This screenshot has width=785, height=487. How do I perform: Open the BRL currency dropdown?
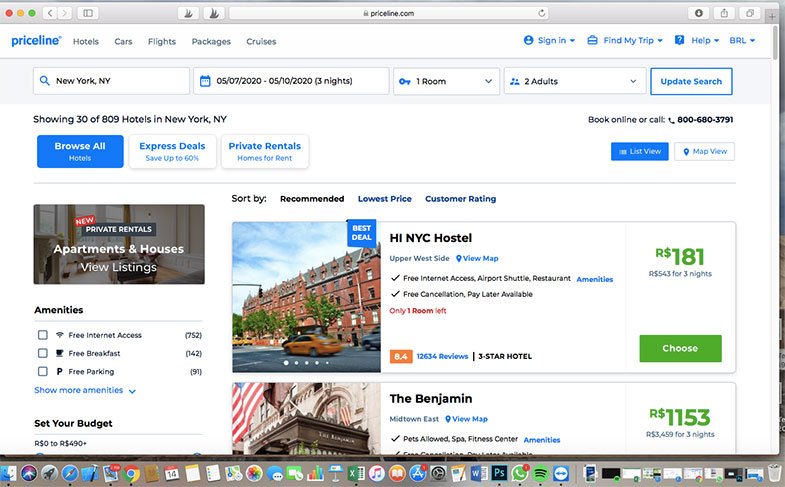[742, 41]
